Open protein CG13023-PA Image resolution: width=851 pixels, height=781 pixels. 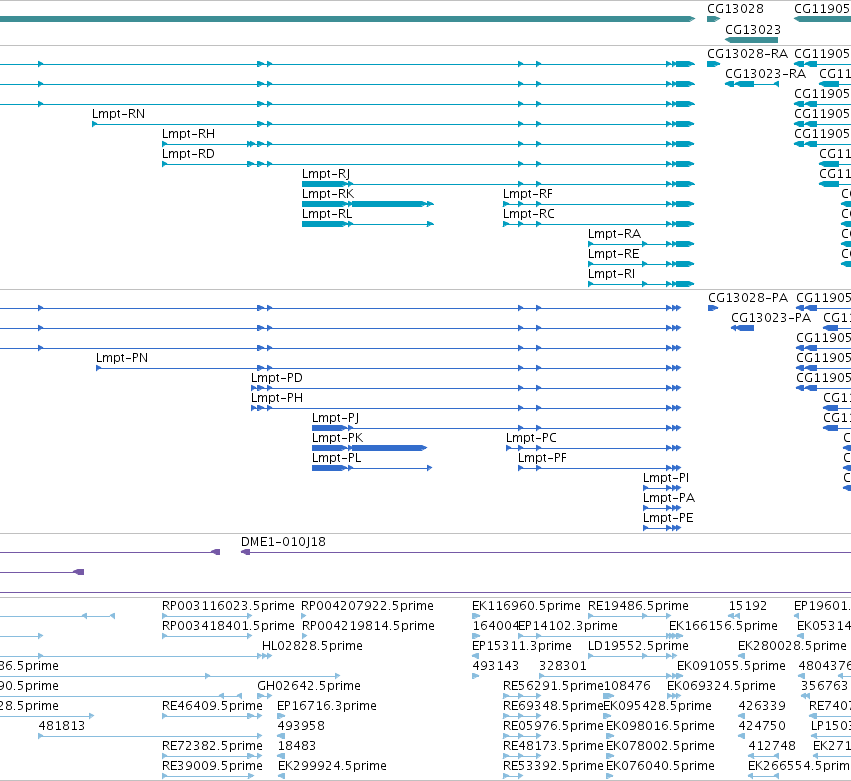pos(771,318)
